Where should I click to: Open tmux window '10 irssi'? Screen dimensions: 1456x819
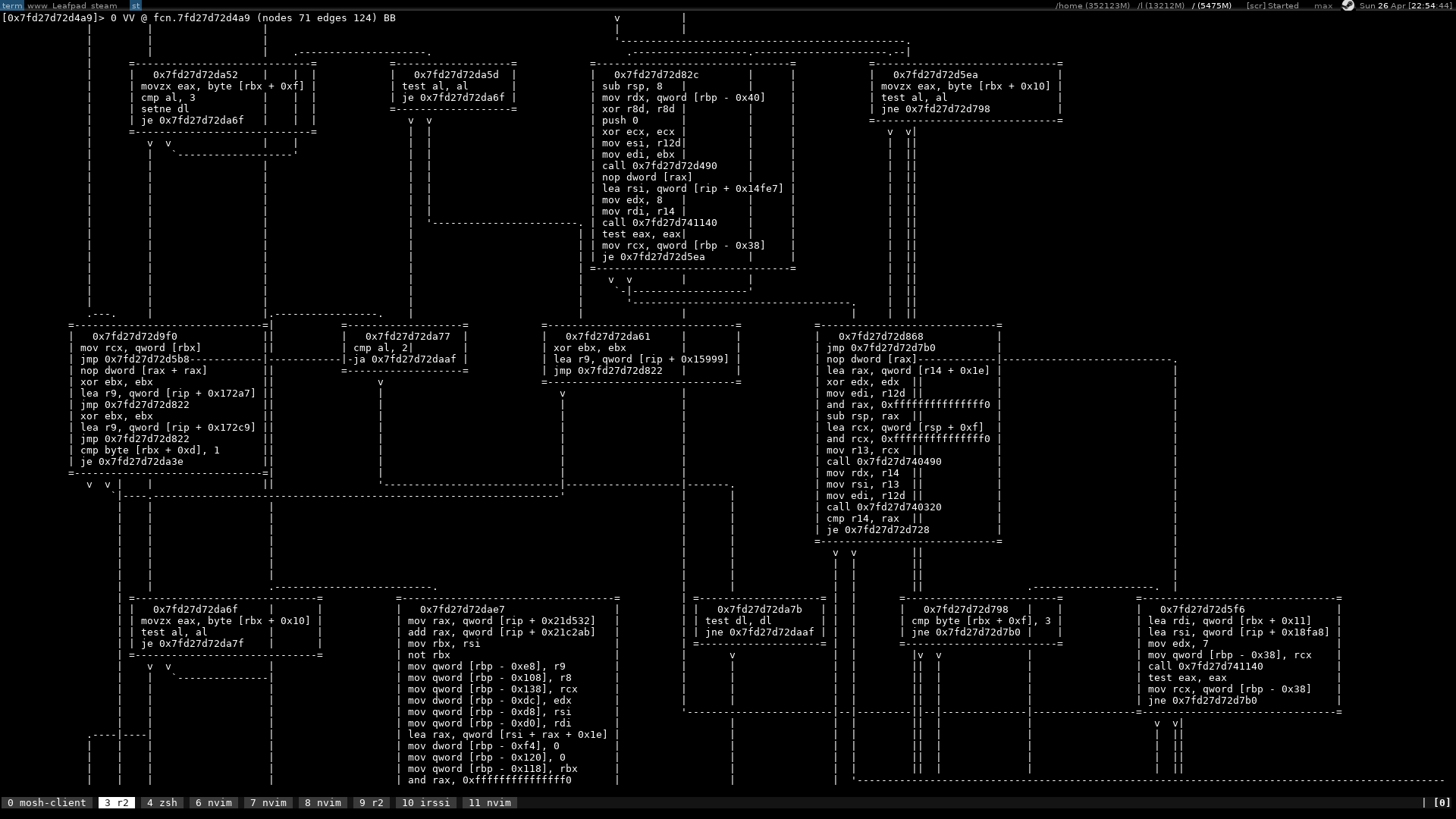tap(425, 802)
